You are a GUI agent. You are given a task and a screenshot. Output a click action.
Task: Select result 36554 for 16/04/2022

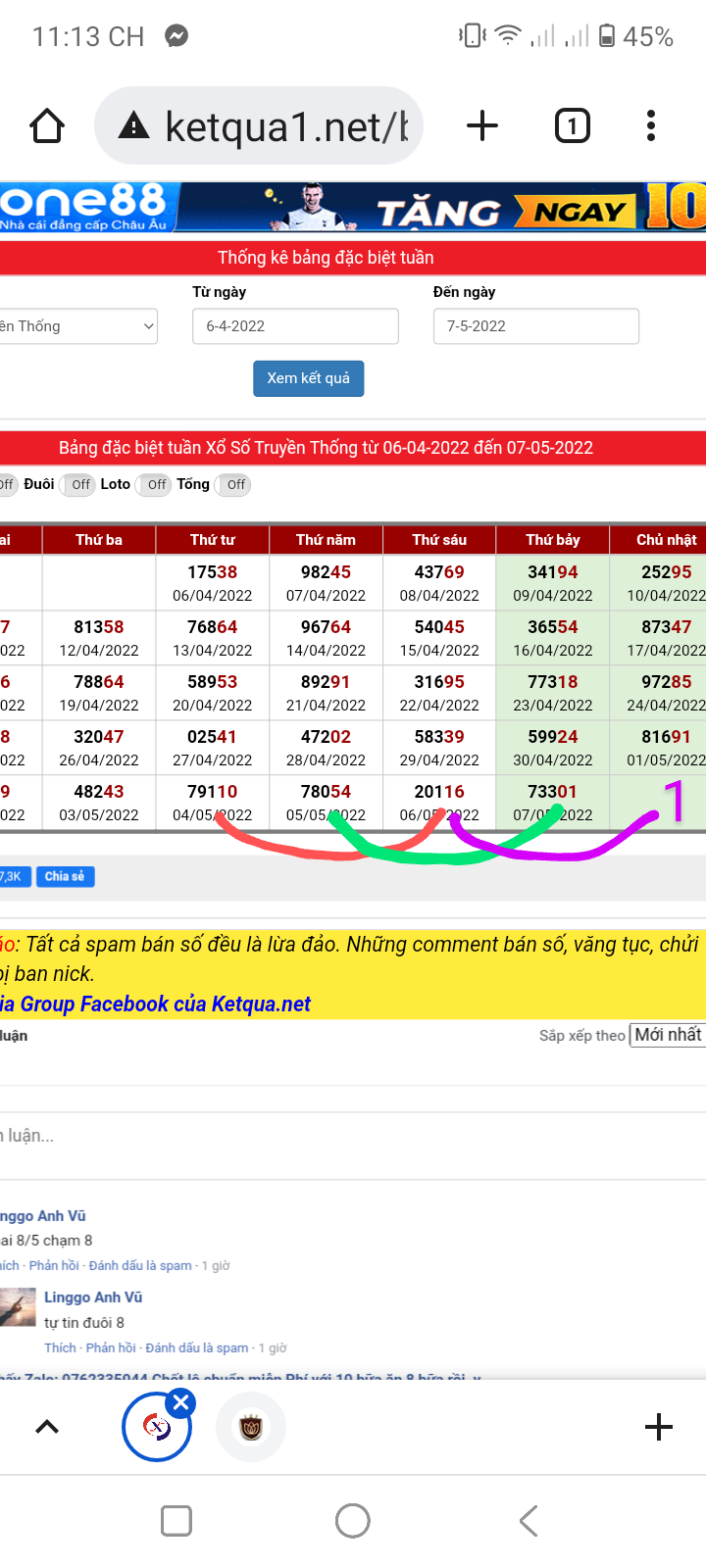tap(553, 627)
